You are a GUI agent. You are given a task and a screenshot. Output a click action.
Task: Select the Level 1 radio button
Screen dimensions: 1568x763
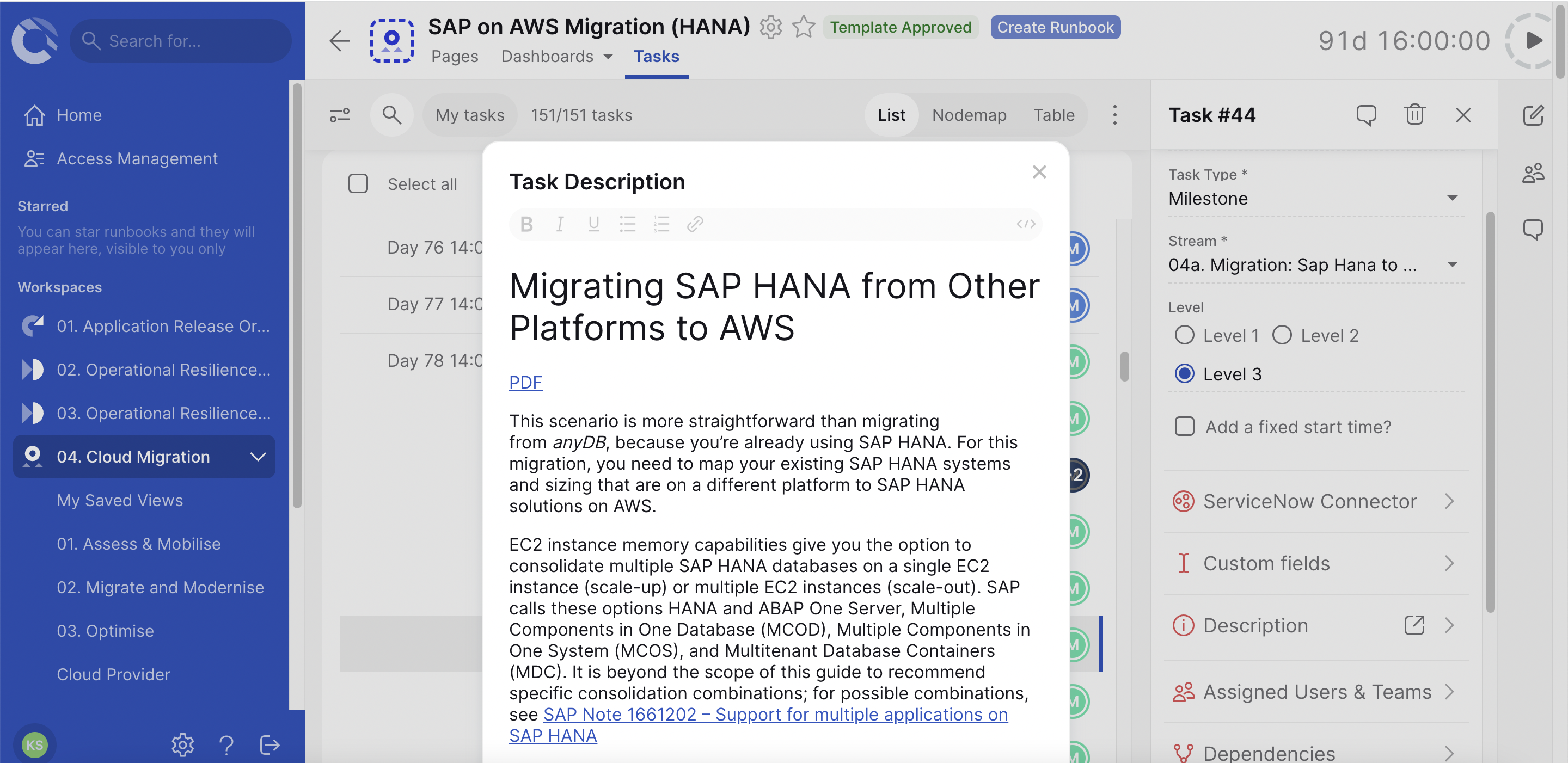point(1185,335)
